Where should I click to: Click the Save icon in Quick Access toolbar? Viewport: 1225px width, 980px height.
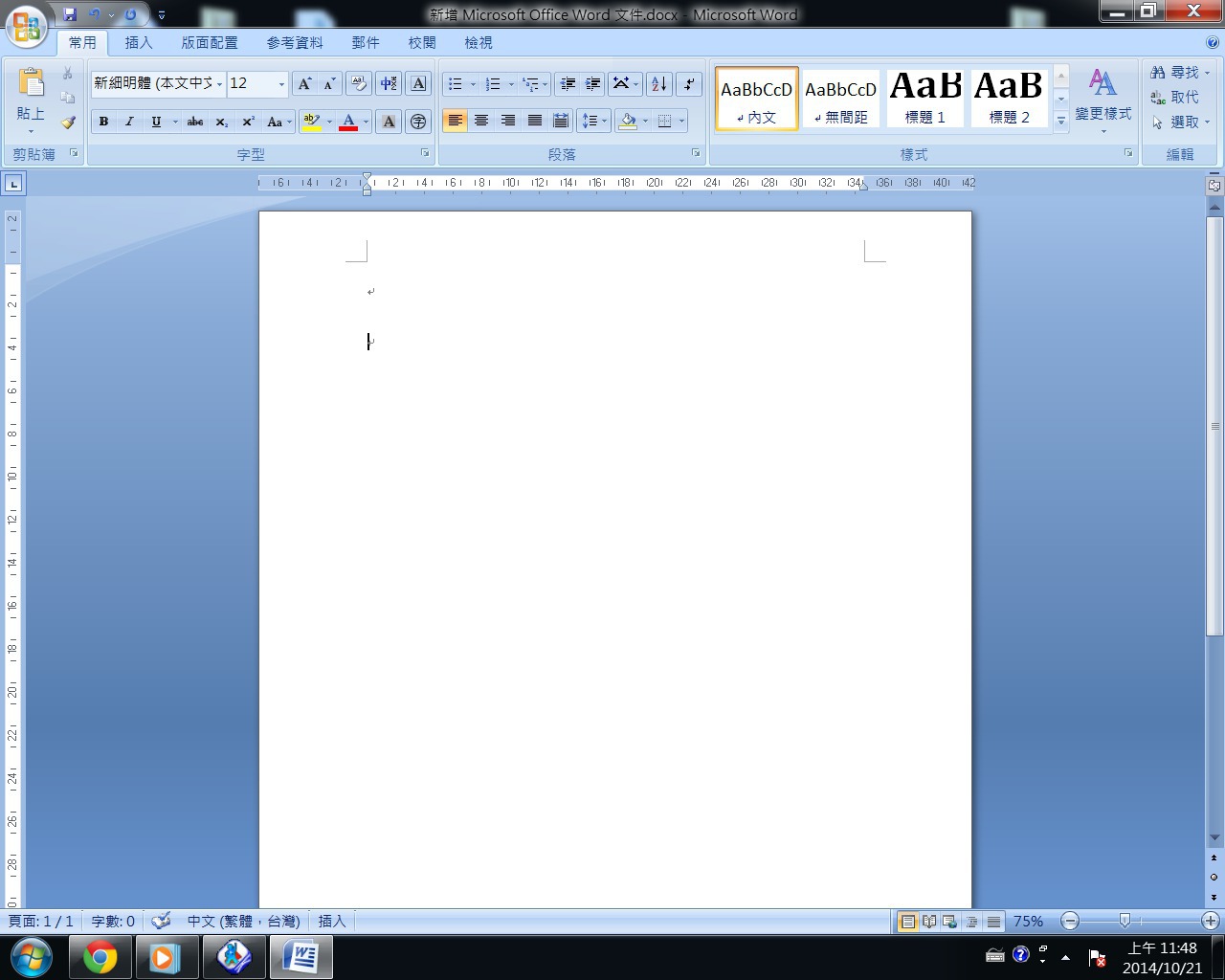[70, 14]
